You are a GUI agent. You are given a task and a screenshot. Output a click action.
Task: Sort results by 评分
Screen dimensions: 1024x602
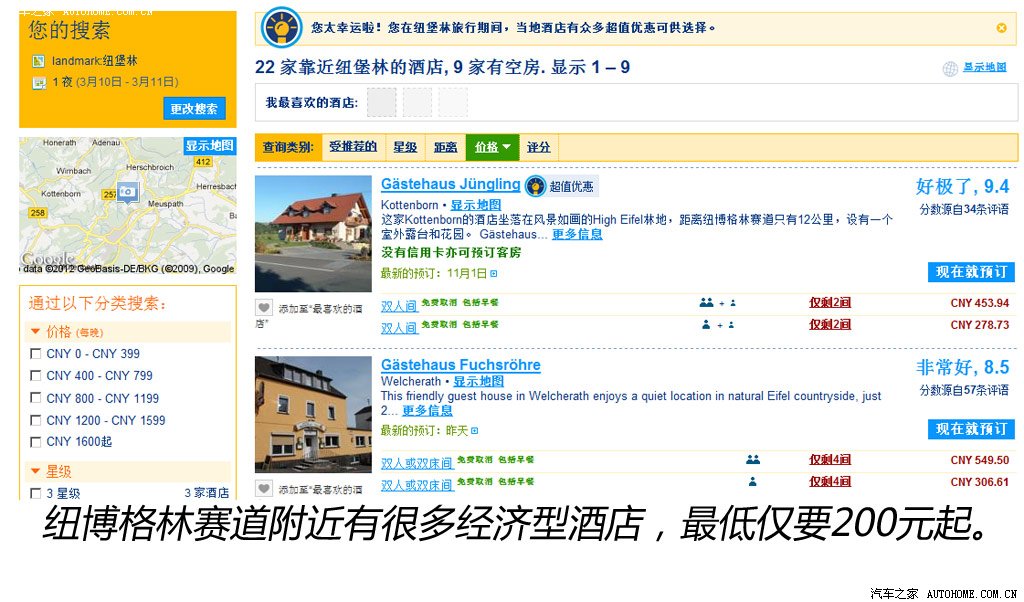point(539,147)
